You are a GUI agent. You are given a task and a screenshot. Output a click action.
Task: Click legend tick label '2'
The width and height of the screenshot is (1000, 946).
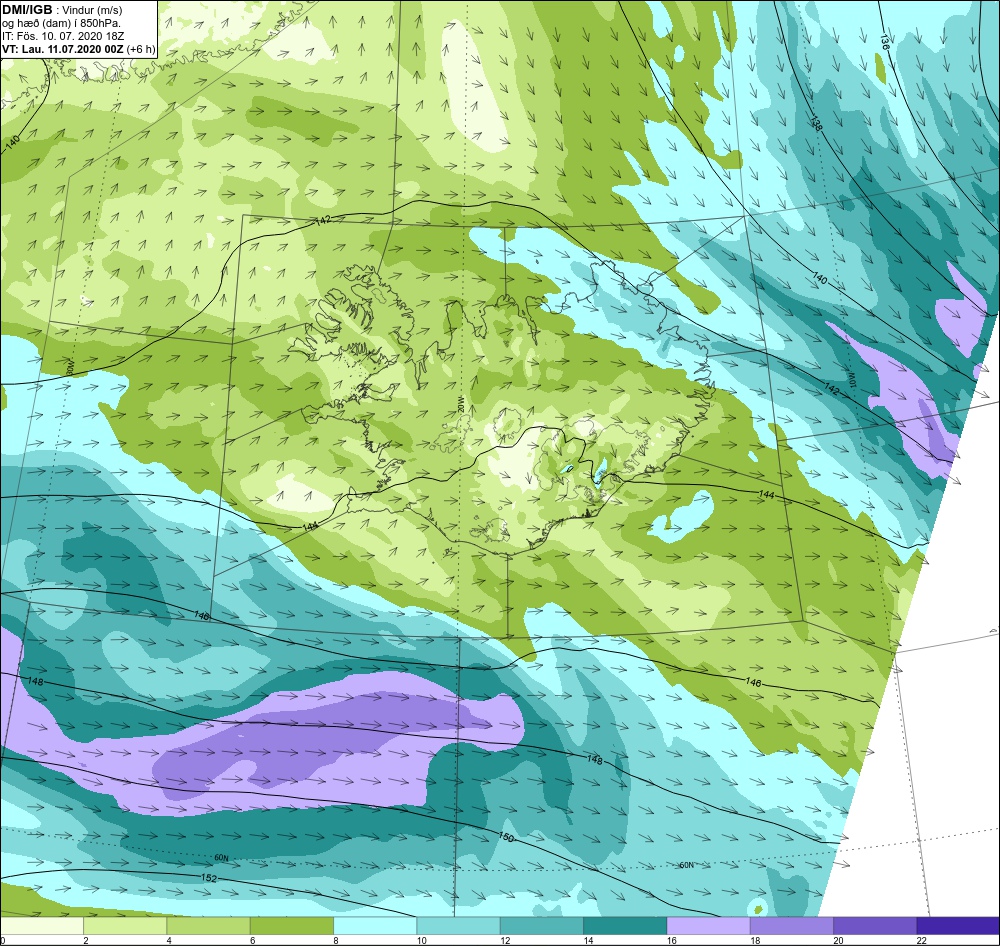pos(85,940)
